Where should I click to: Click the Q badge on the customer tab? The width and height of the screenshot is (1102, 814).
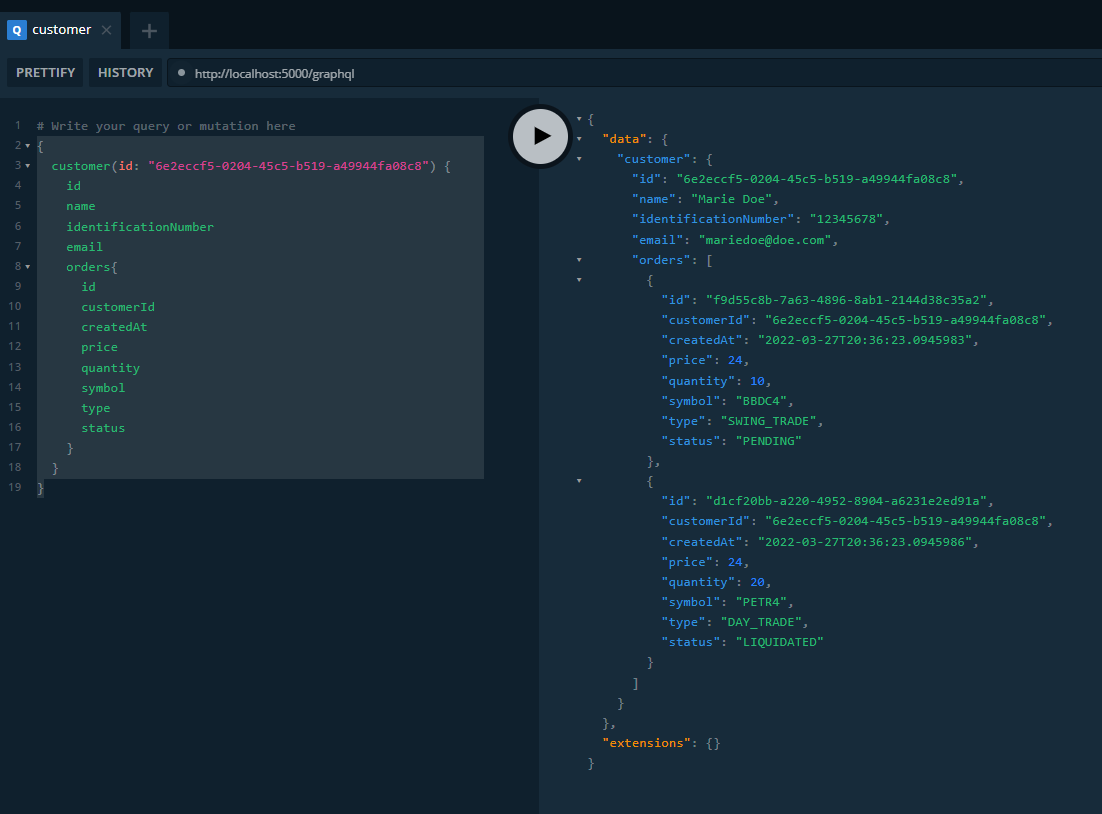(x=15, y=29)
